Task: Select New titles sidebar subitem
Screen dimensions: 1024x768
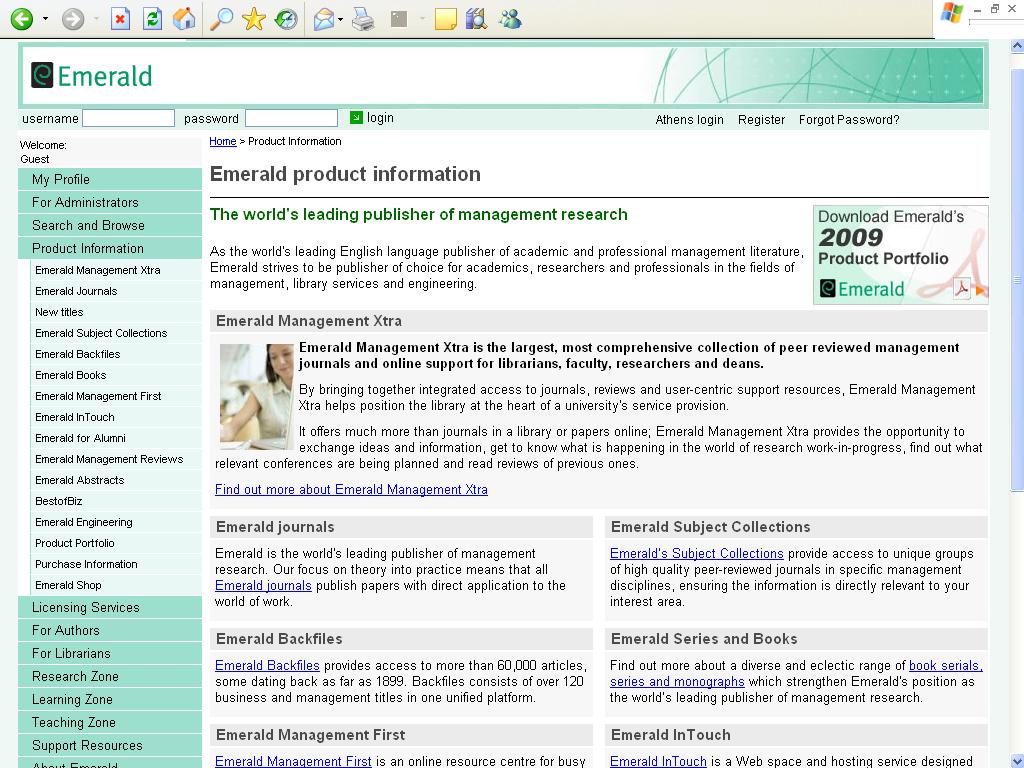Action: click(116, 312)
